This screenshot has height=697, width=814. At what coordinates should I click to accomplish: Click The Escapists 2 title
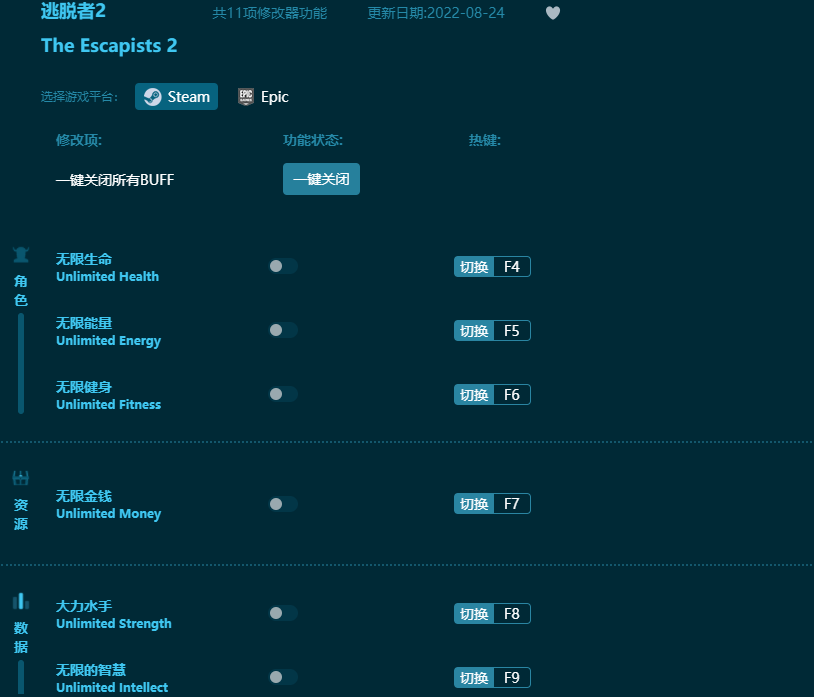(x=109, y=46)
